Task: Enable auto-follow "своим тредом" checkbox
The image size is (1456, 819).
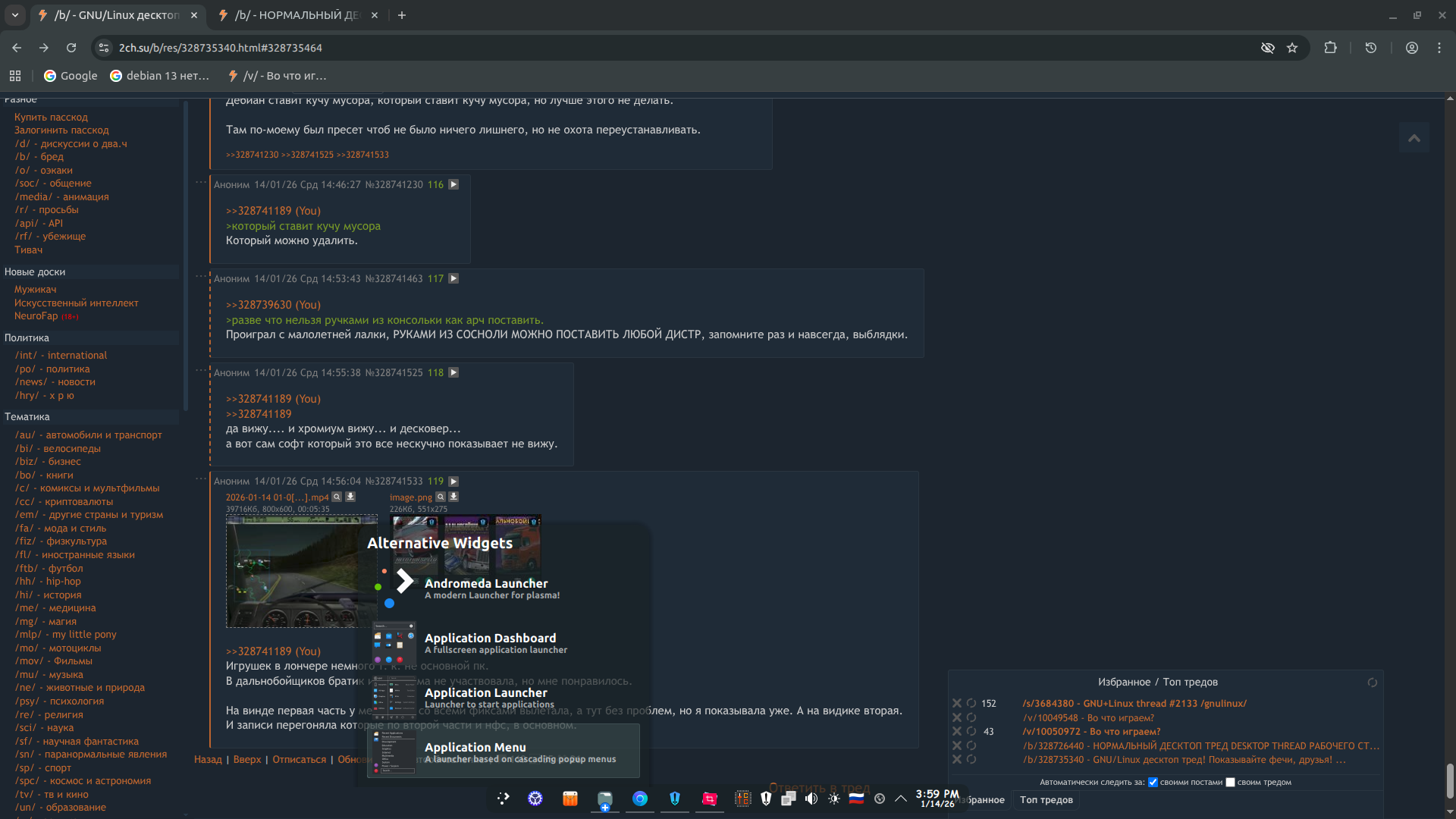Action: click(1230, 783)
